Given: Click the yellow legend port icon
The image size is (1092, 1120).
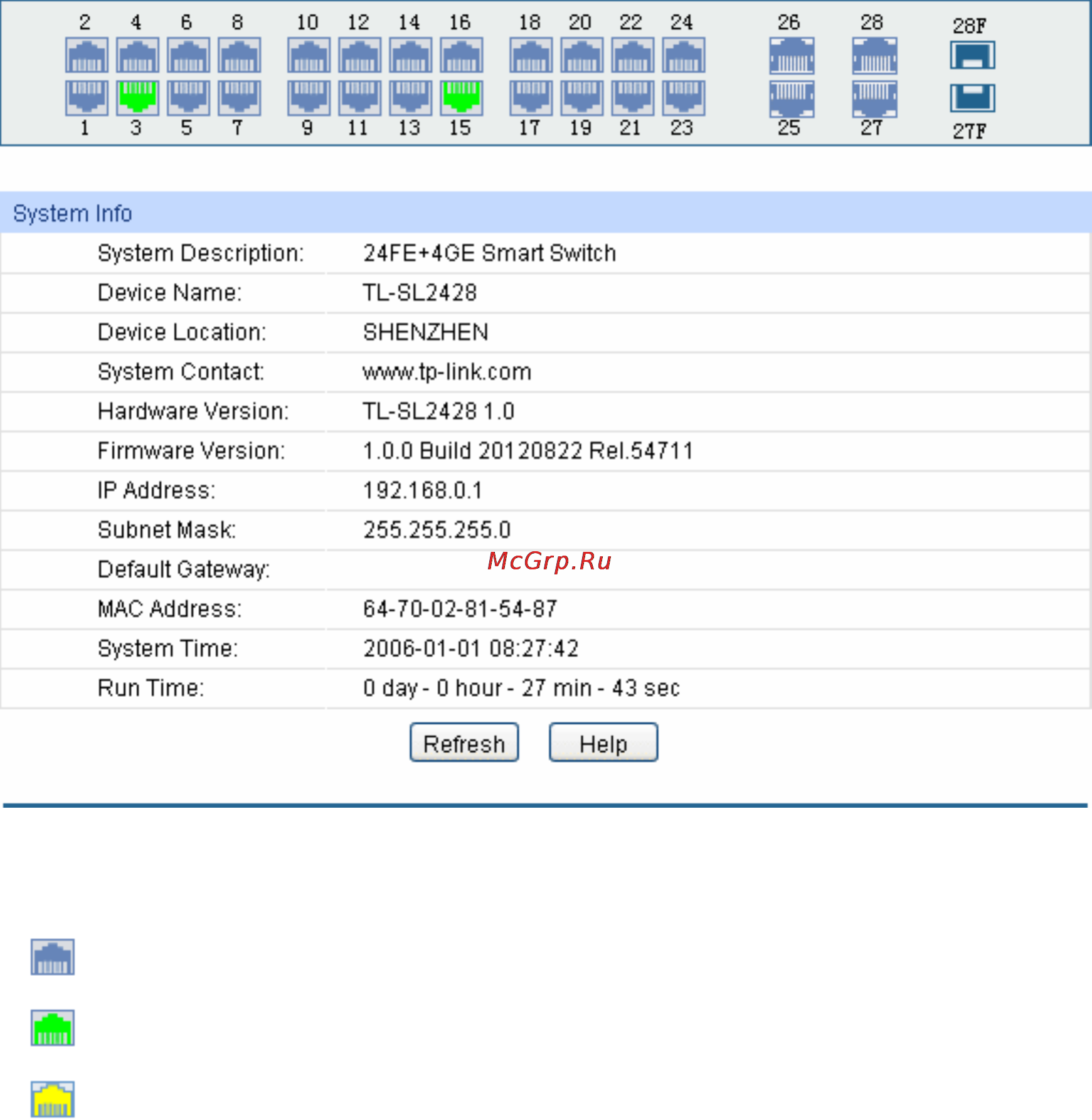Looking at the screenshot, I should (53, 1099).
